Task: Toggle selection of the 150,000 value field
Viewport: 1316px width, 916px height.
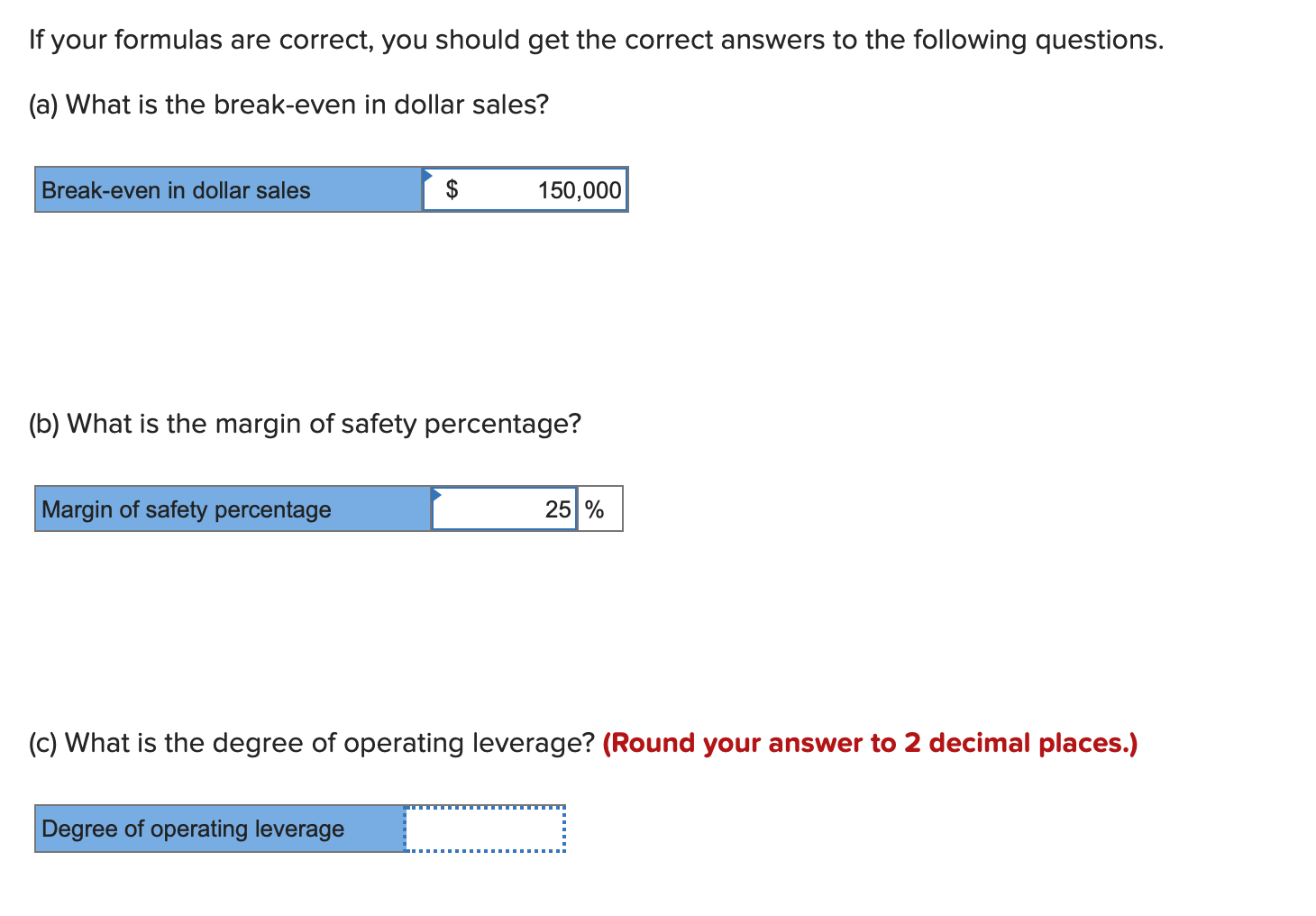Action: 525,190
